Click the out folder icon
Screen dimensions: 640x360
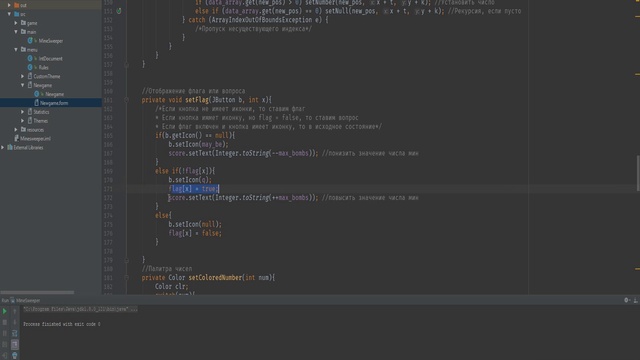click(16, 5)
